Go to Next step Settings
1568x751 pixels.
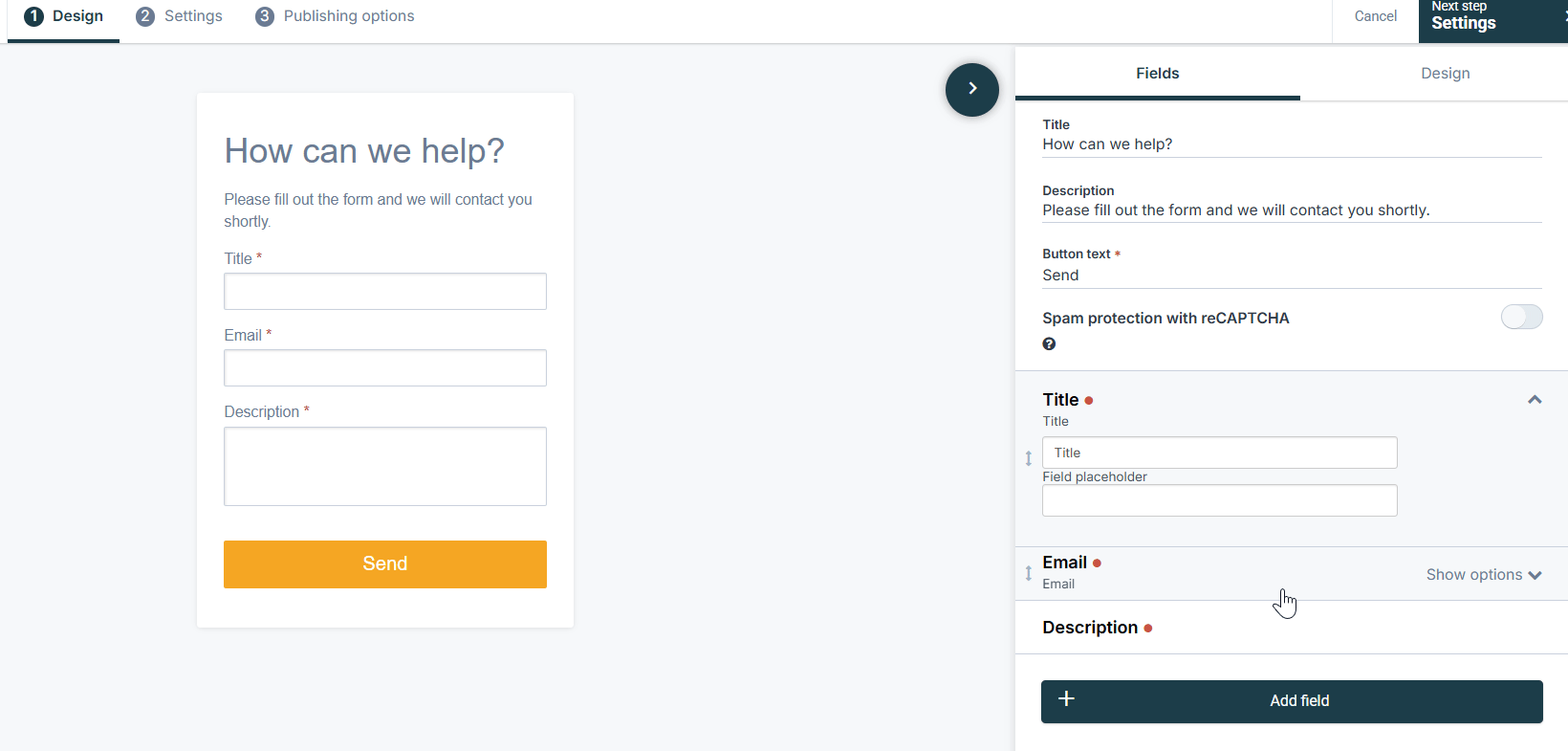click(1493, 19)
